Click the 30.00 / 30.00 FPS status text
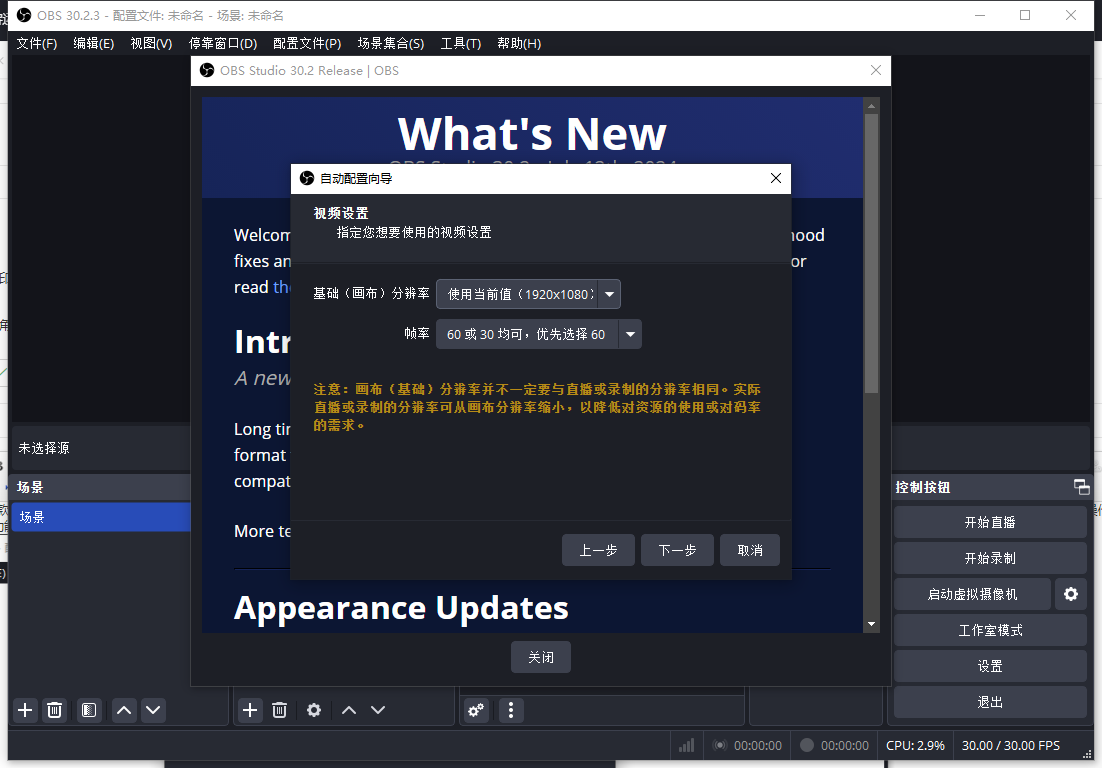This screenshot has height=768, width=1102. tap(1011, 746)
